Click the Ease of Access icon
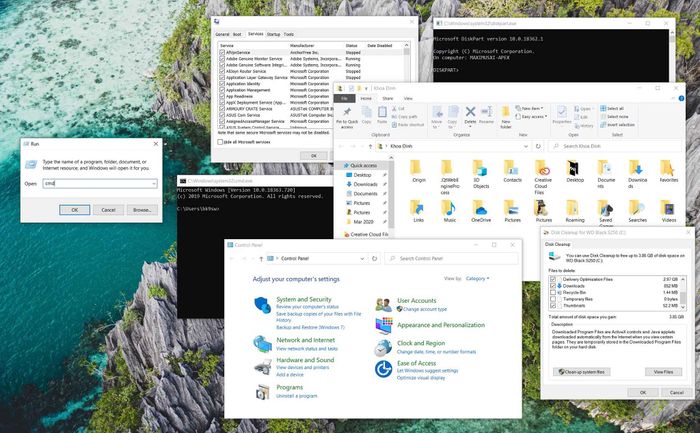700x433 pixels. click(x=383, y=368)
